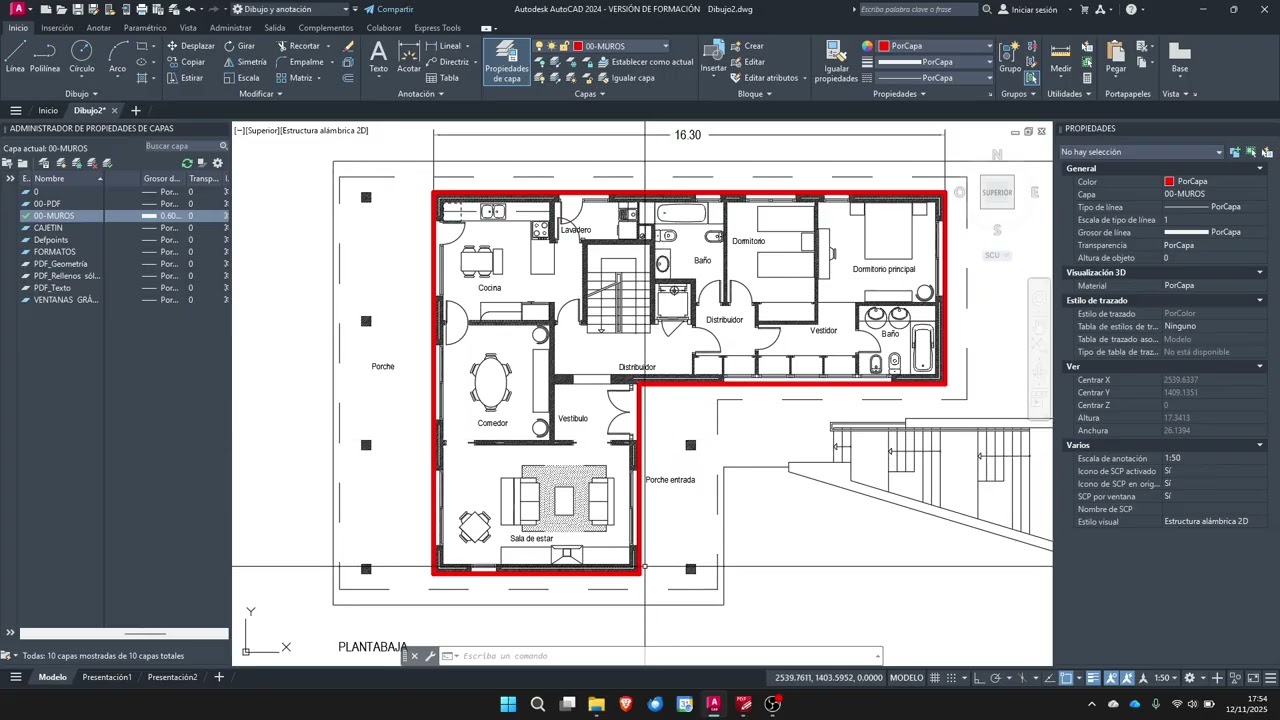Image resolution: width=1280 pixels, height=720 pixels.
Task: Click the Compartir button
Action: [x=388, y=9]
